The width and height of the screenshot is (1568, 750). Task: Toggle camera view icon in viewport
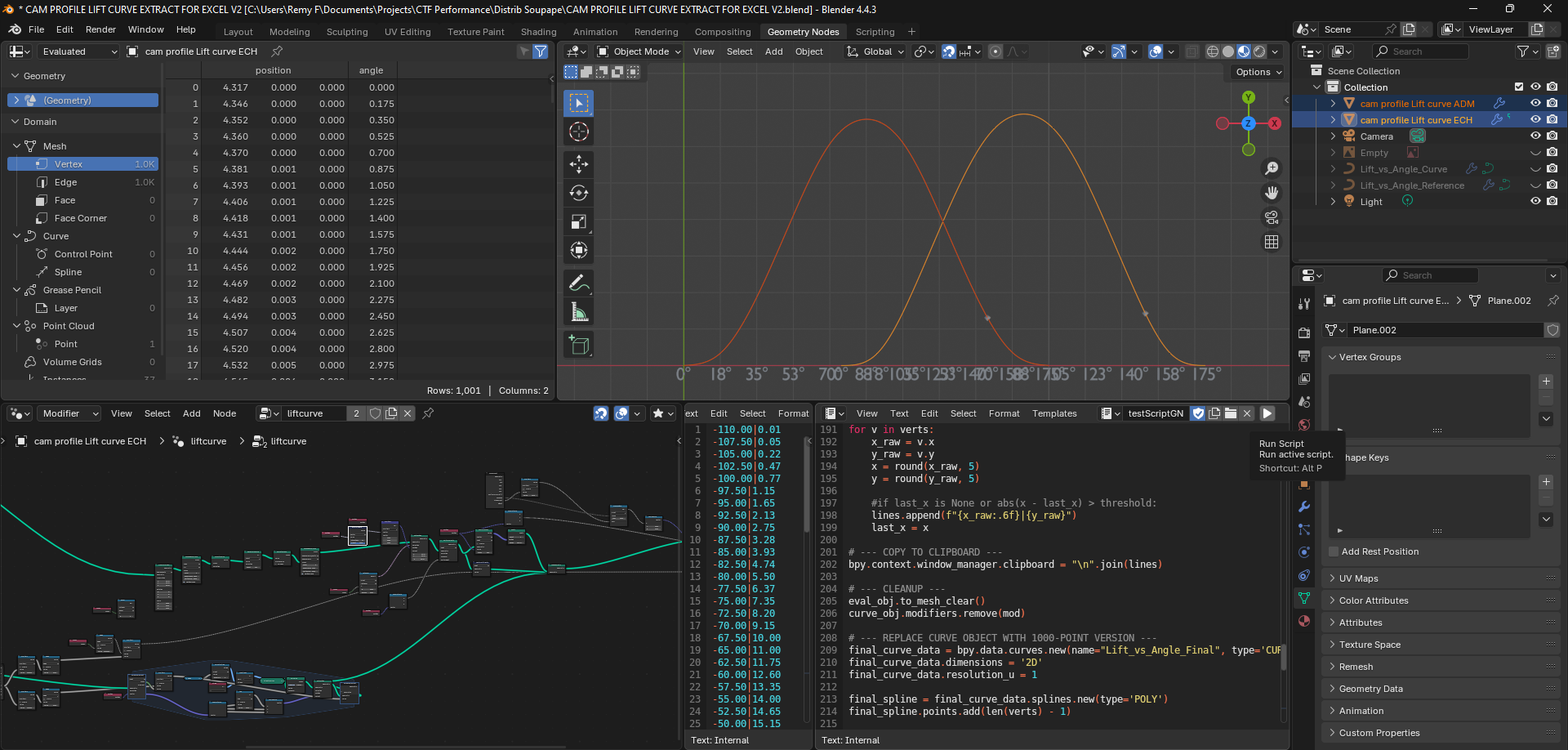[x=1272, y=217]
